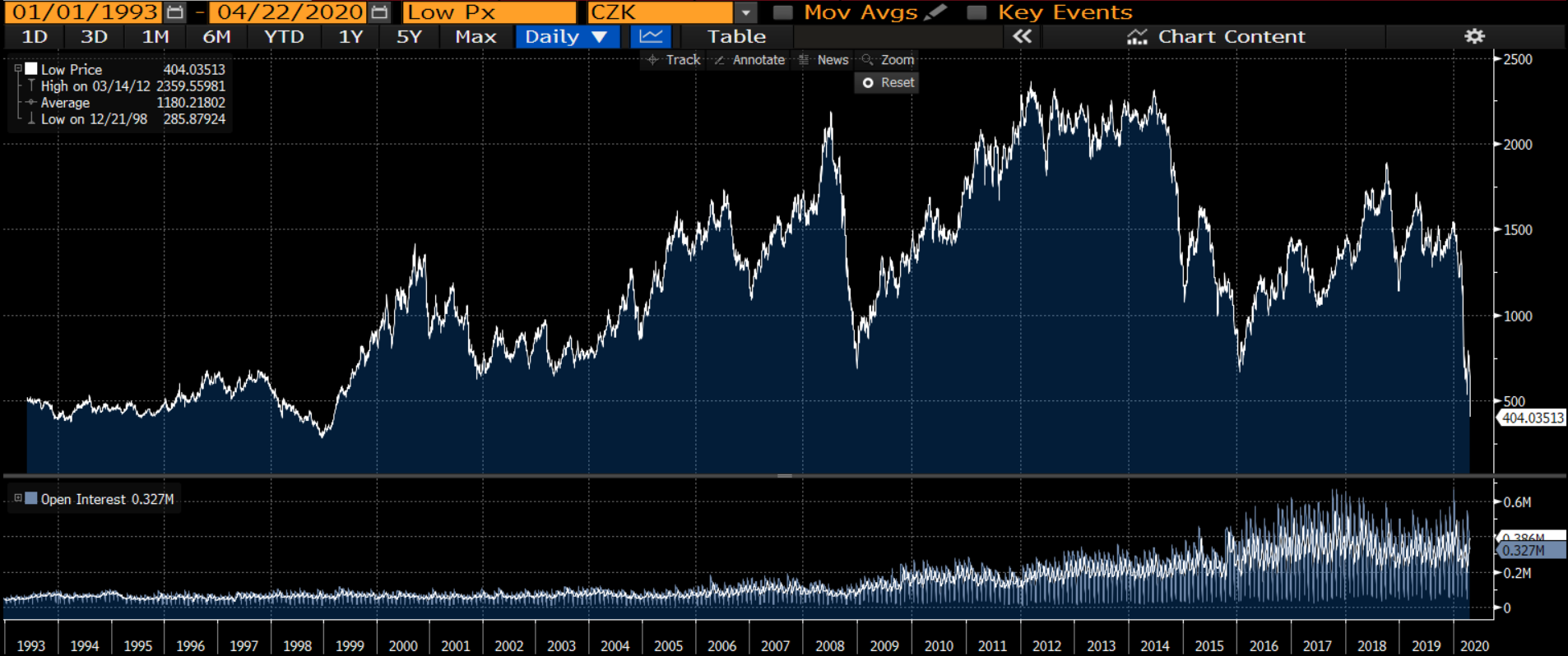This screenshot has width=1568, height=656.
Task: Open the start date calendar picker
Action: [174, 12]
